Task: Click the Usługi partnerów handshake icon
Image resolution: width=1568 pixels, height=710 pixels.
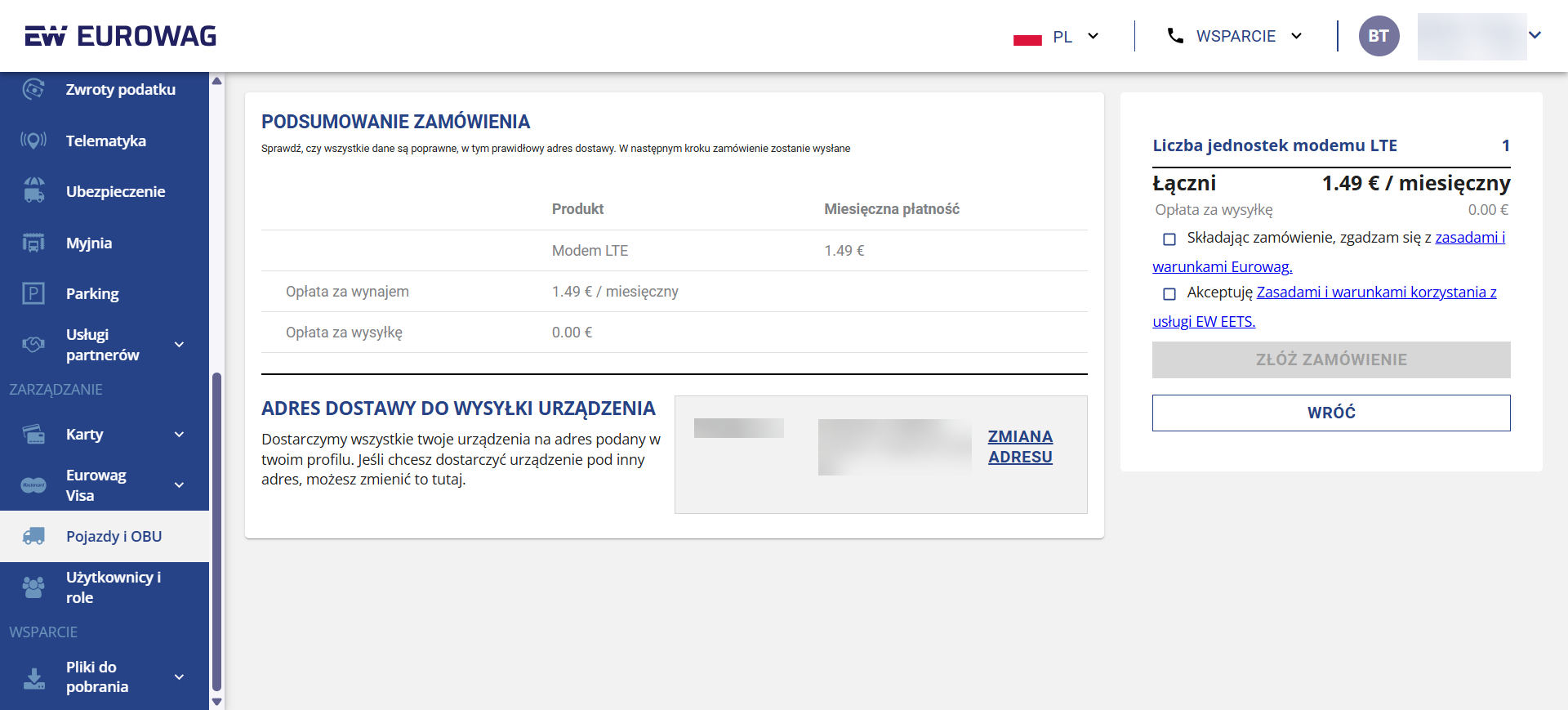Action: [x=33, y=345]
